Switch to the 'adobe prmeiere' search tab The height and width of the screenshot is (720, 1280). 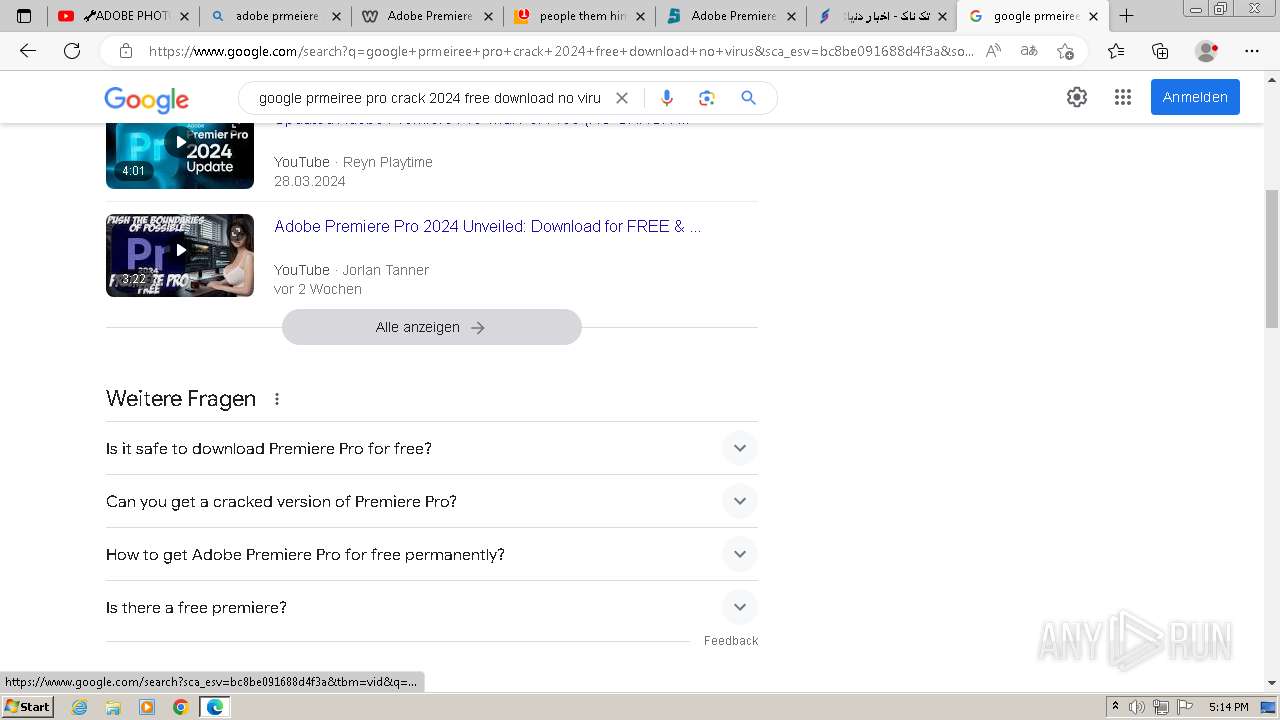275,16
